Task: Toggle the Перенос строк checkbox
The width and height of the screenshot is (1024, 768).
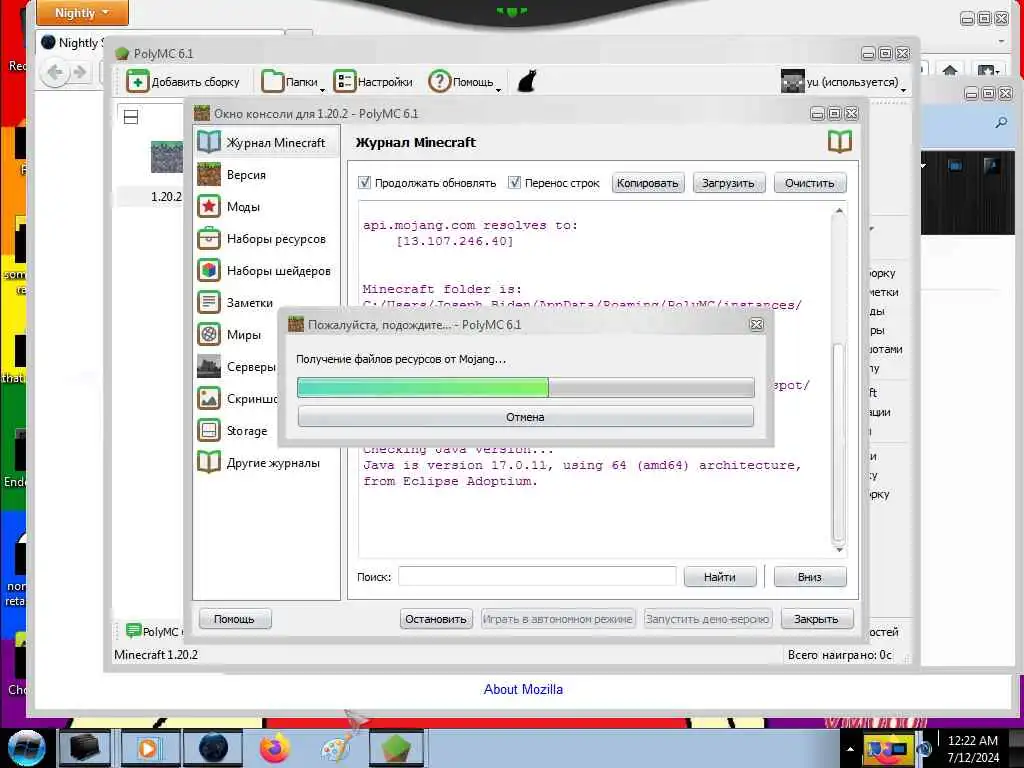Action: 515,182
